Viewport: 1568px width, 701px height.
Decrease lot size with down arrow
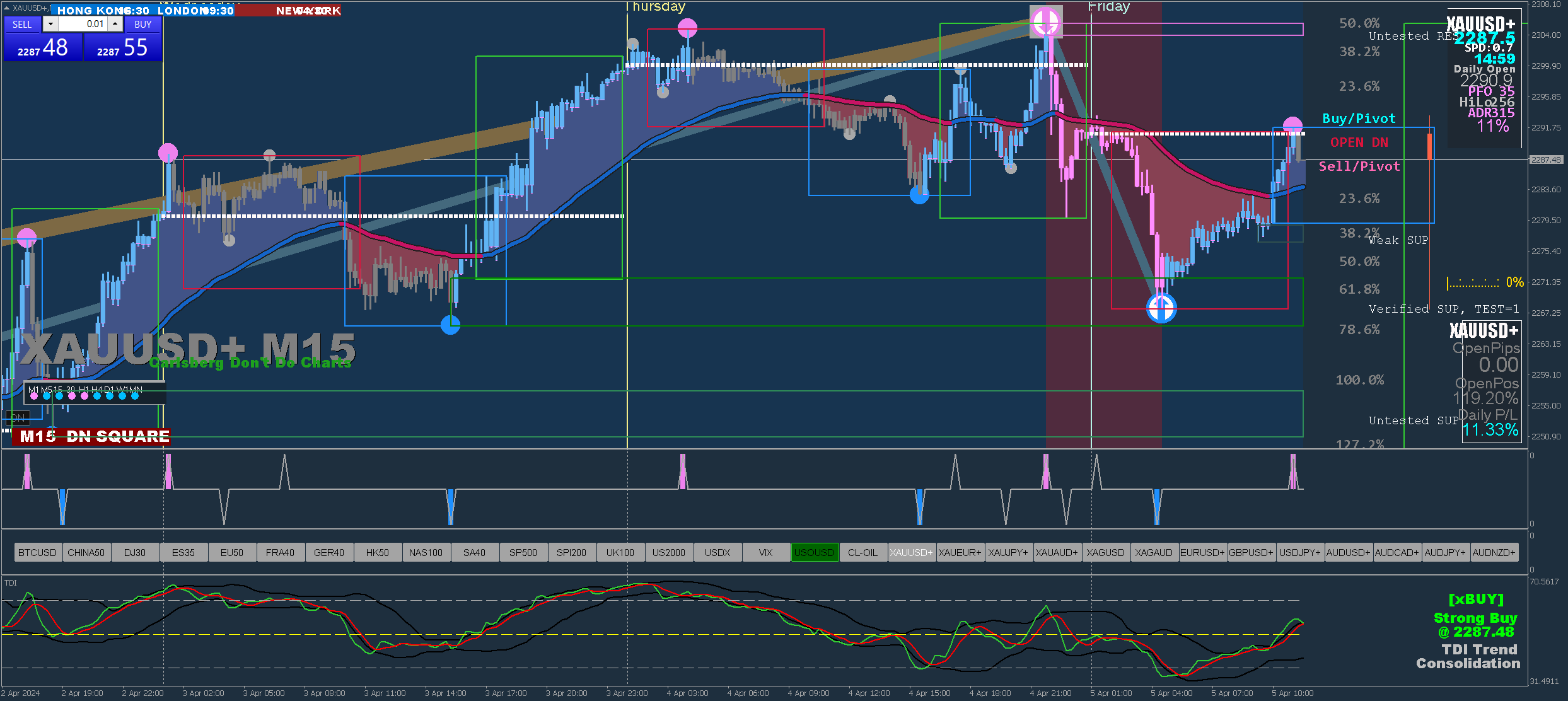click(x=50, y=25)
